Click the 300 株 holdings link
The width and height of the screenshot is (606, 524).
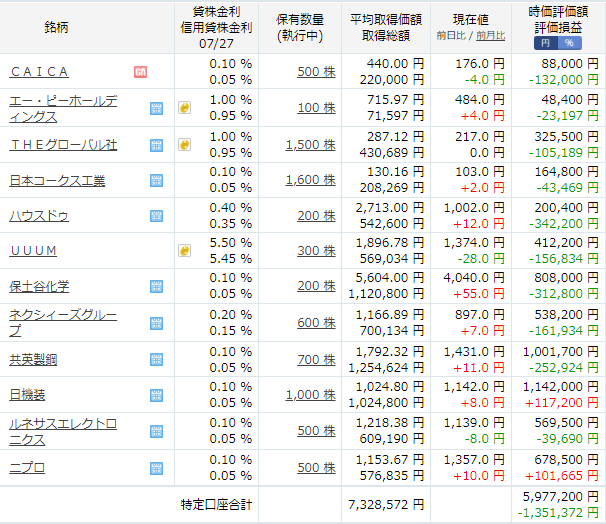click(317, 251)
